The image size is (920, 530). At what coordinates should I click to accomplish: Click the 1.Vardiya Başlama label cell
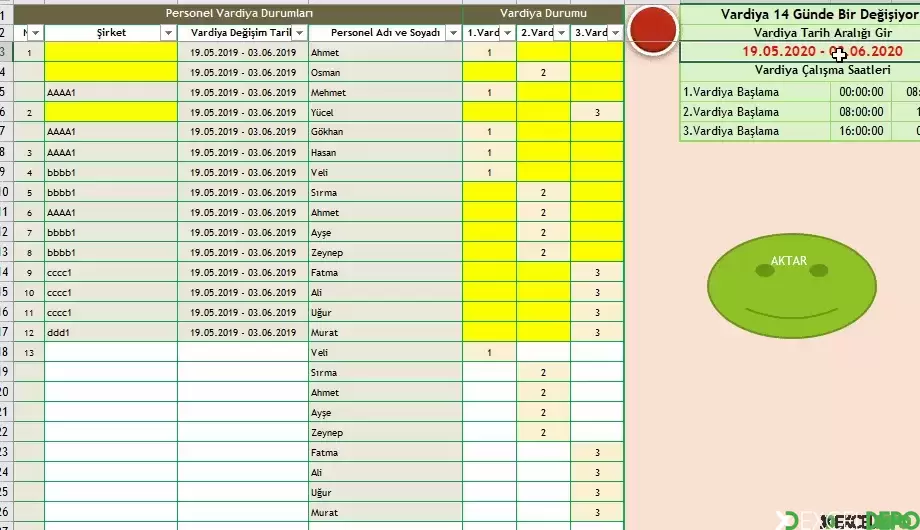[756, 92]
